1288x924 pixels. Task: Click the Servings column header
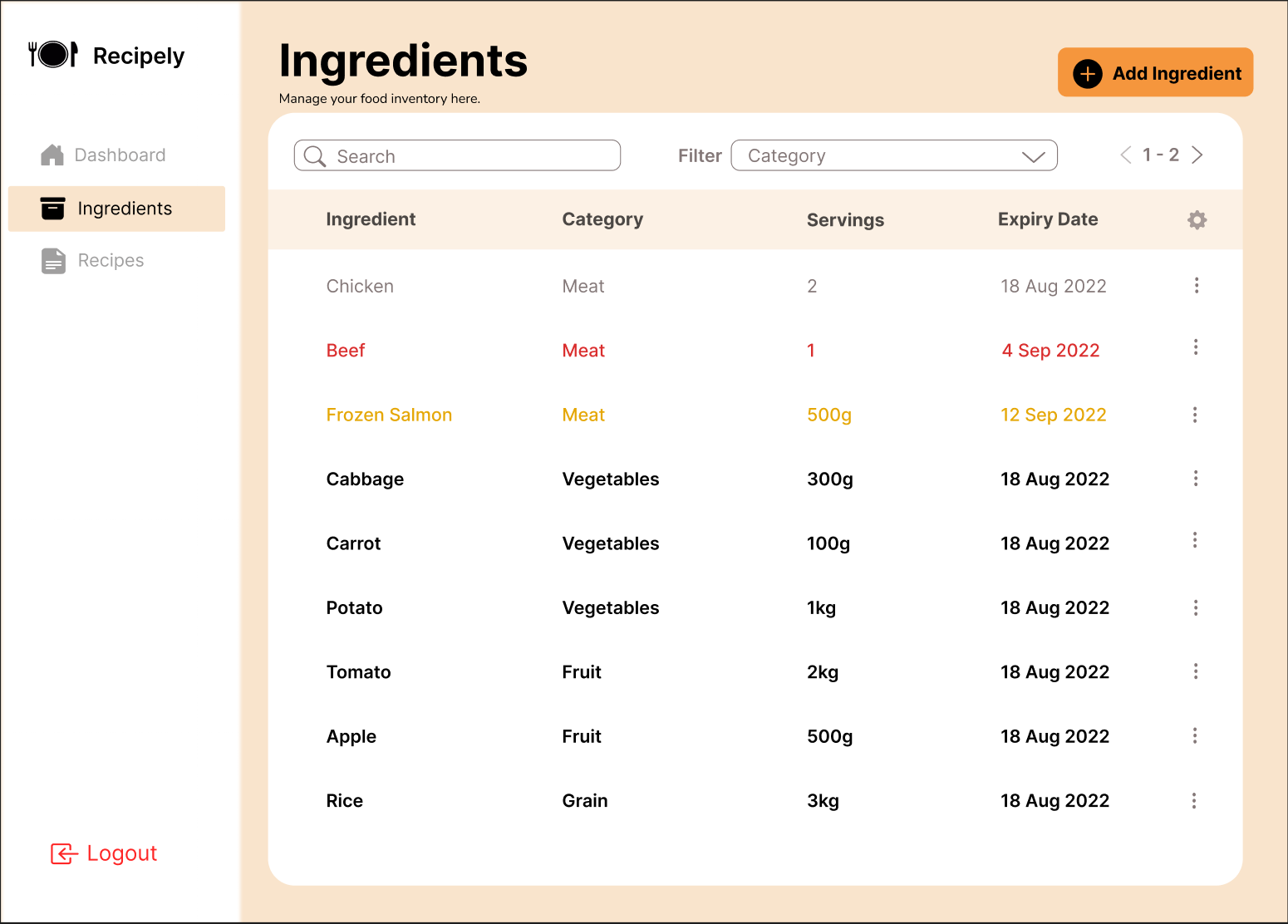[x=845, y=220]
